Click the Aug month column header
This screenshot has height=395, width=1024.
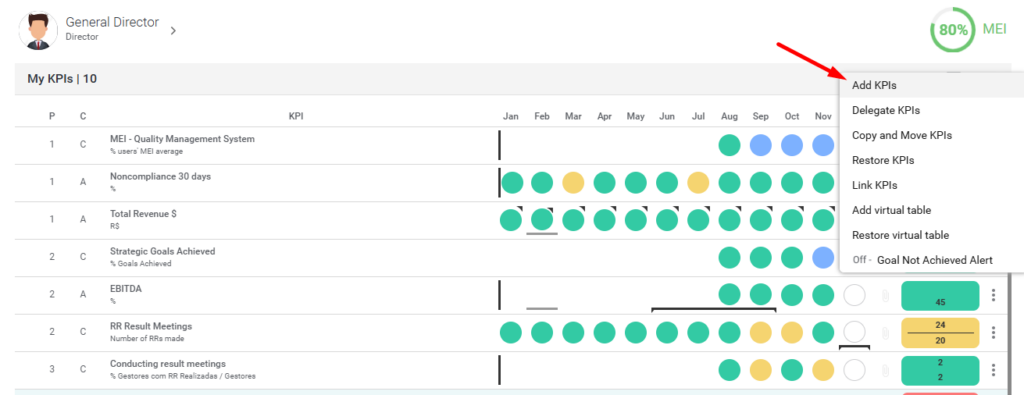pyautogui.click(x=729, y=116)
